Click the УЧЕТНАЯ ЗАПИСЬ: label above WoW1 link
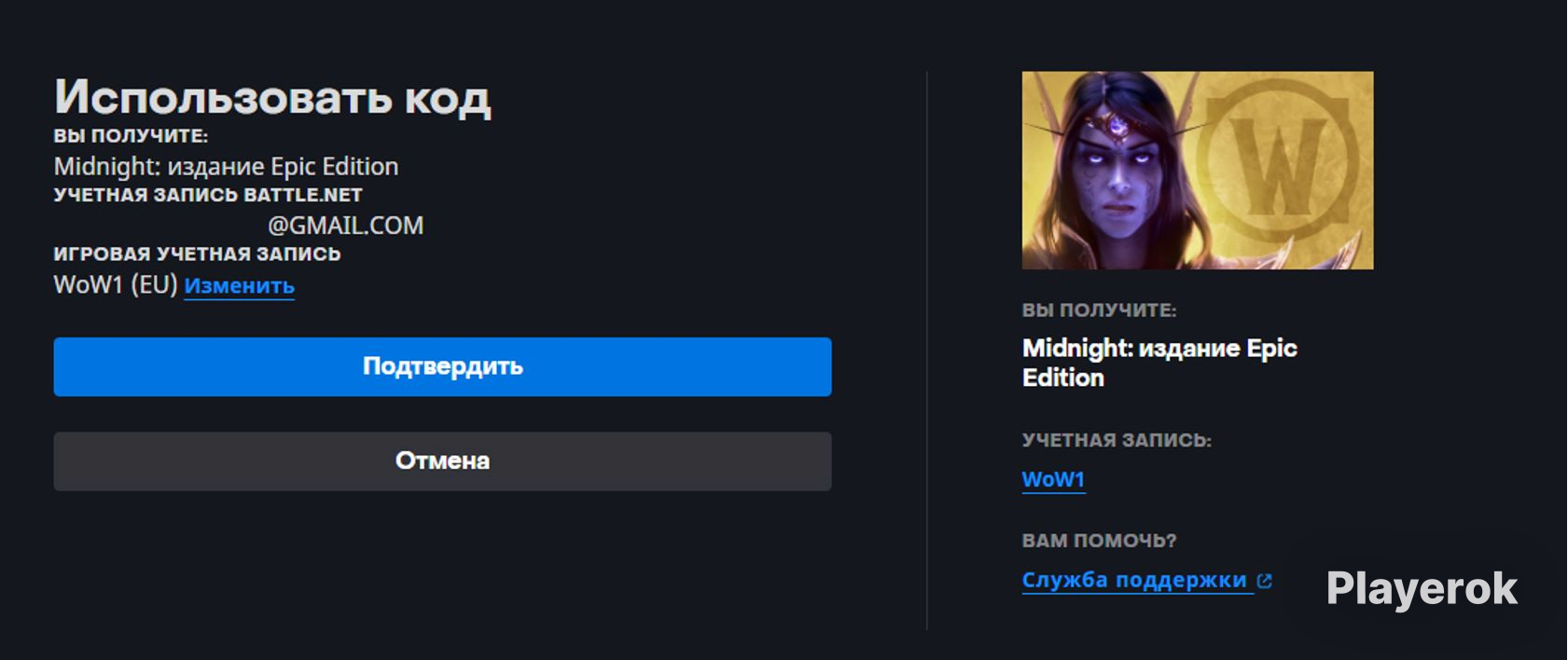This screenshot has height=660, width=1568. pyautogui.click(x=1117, y=440)
